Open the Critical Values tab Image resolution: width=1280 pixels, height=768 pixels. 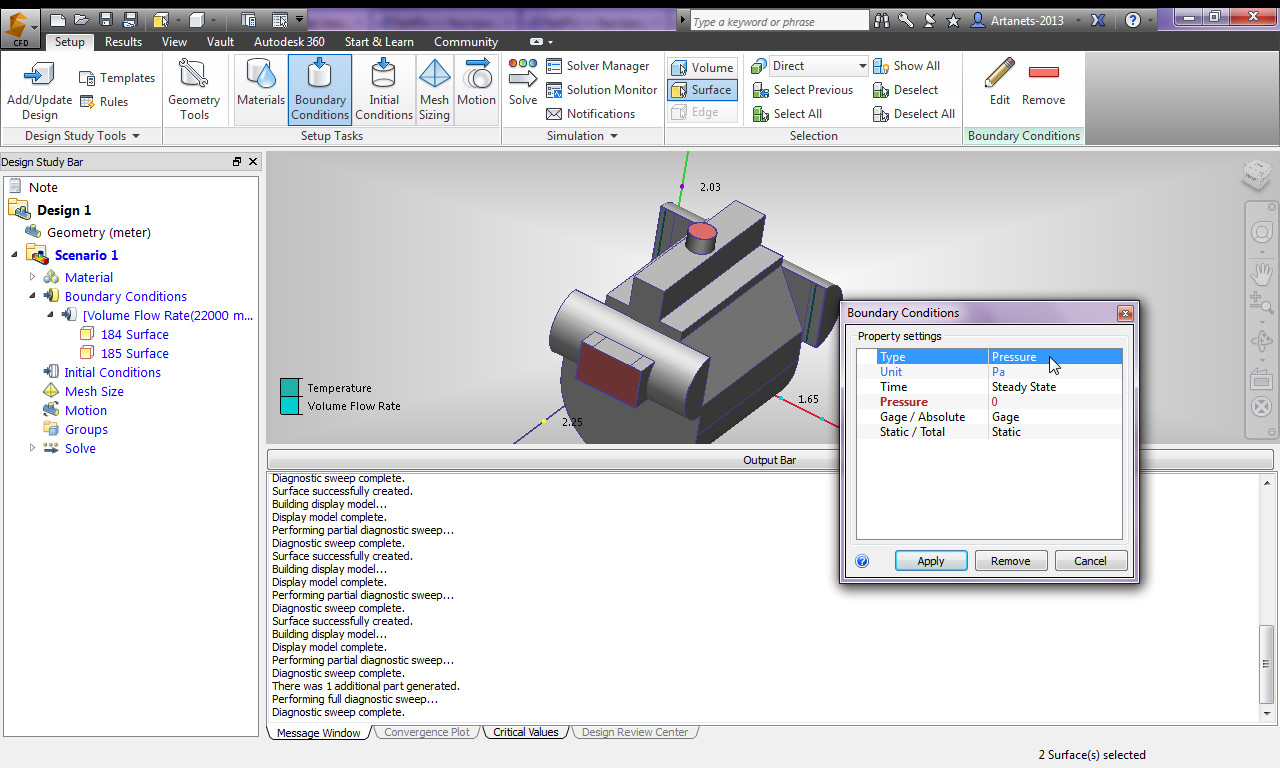click(x=526, y=732)
